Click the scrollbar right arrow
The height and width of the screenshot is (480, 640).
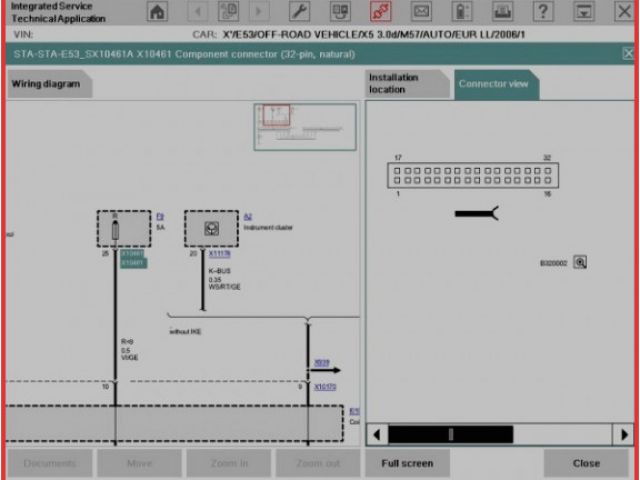point(624,435)
